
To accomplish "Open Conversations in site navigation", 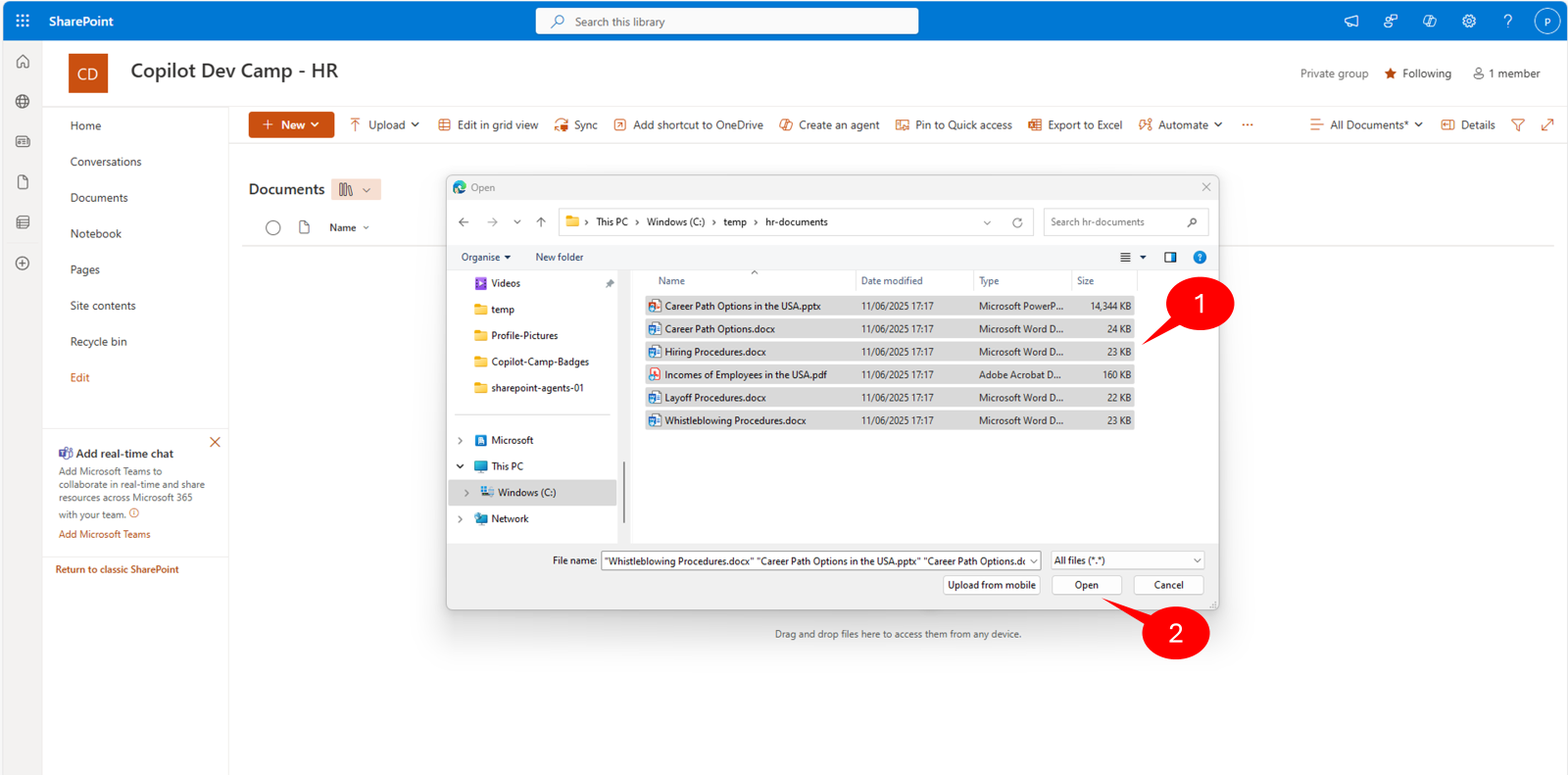I will click(x=106, y=162).
